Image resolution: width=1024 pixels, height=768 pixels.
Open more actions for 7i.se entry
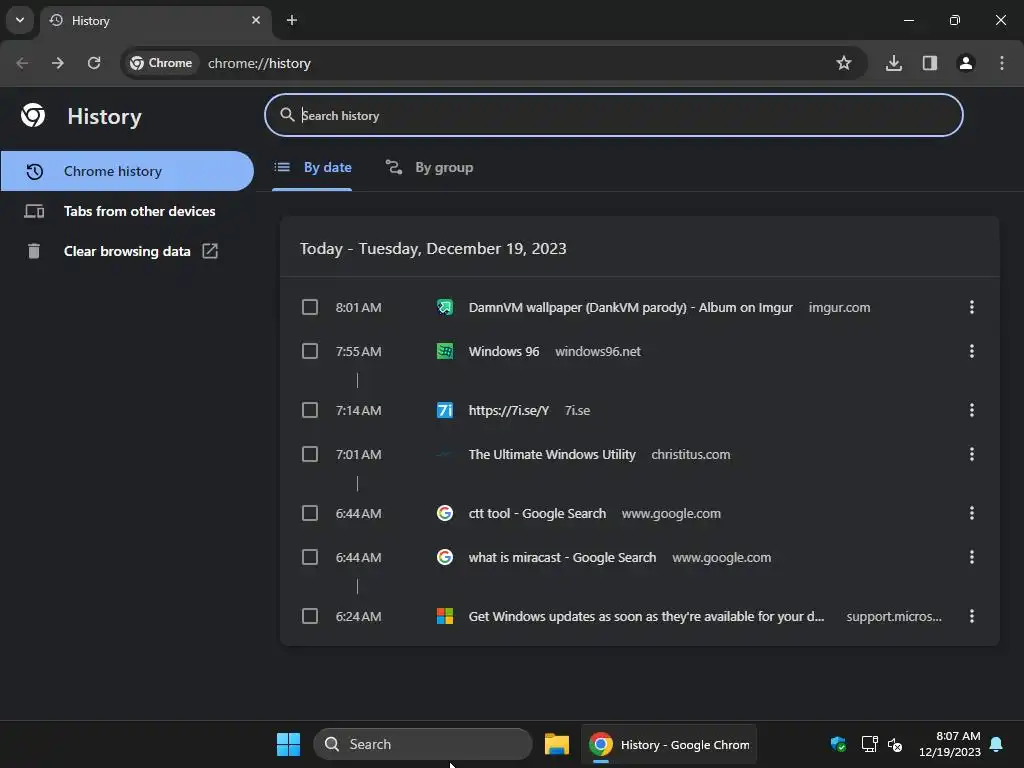click(x=972, y=410)
